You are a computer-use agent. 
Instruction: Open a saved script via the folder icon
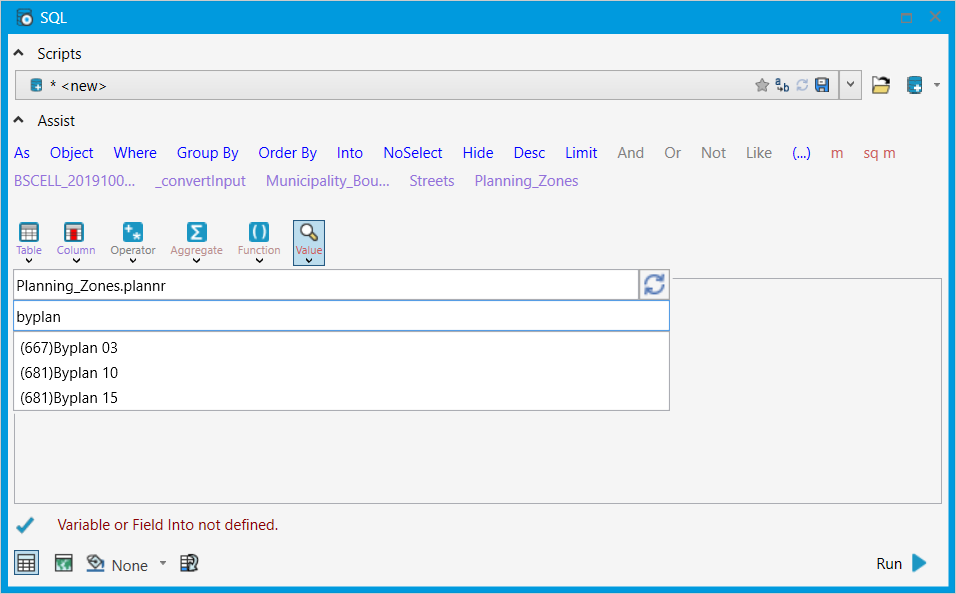[880, 85]
